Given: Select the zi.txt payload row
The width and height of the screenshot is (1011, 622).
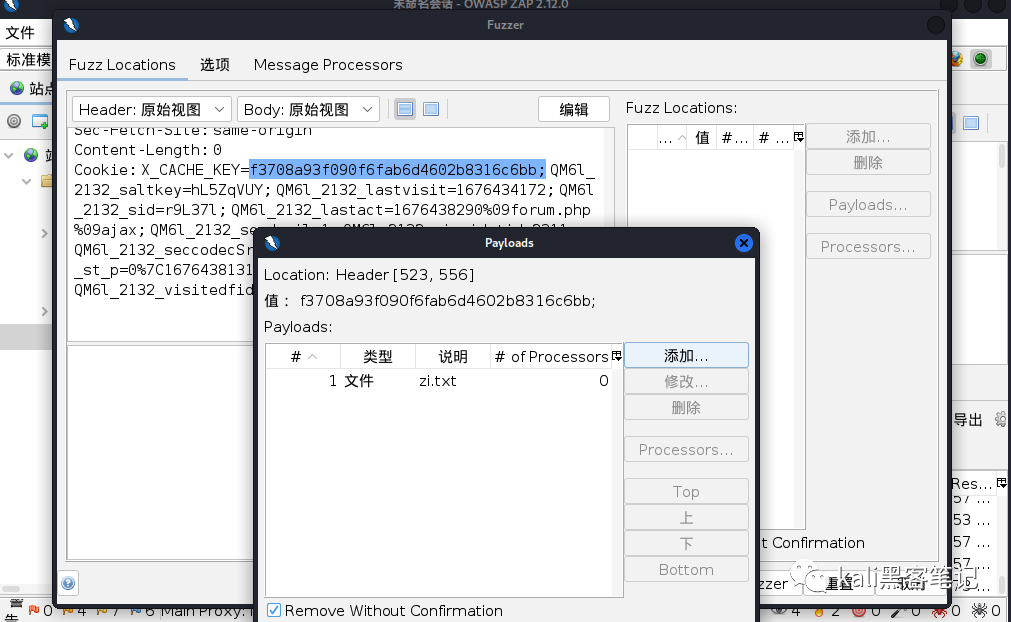Looking at the screenshot, I should [438, 381].
